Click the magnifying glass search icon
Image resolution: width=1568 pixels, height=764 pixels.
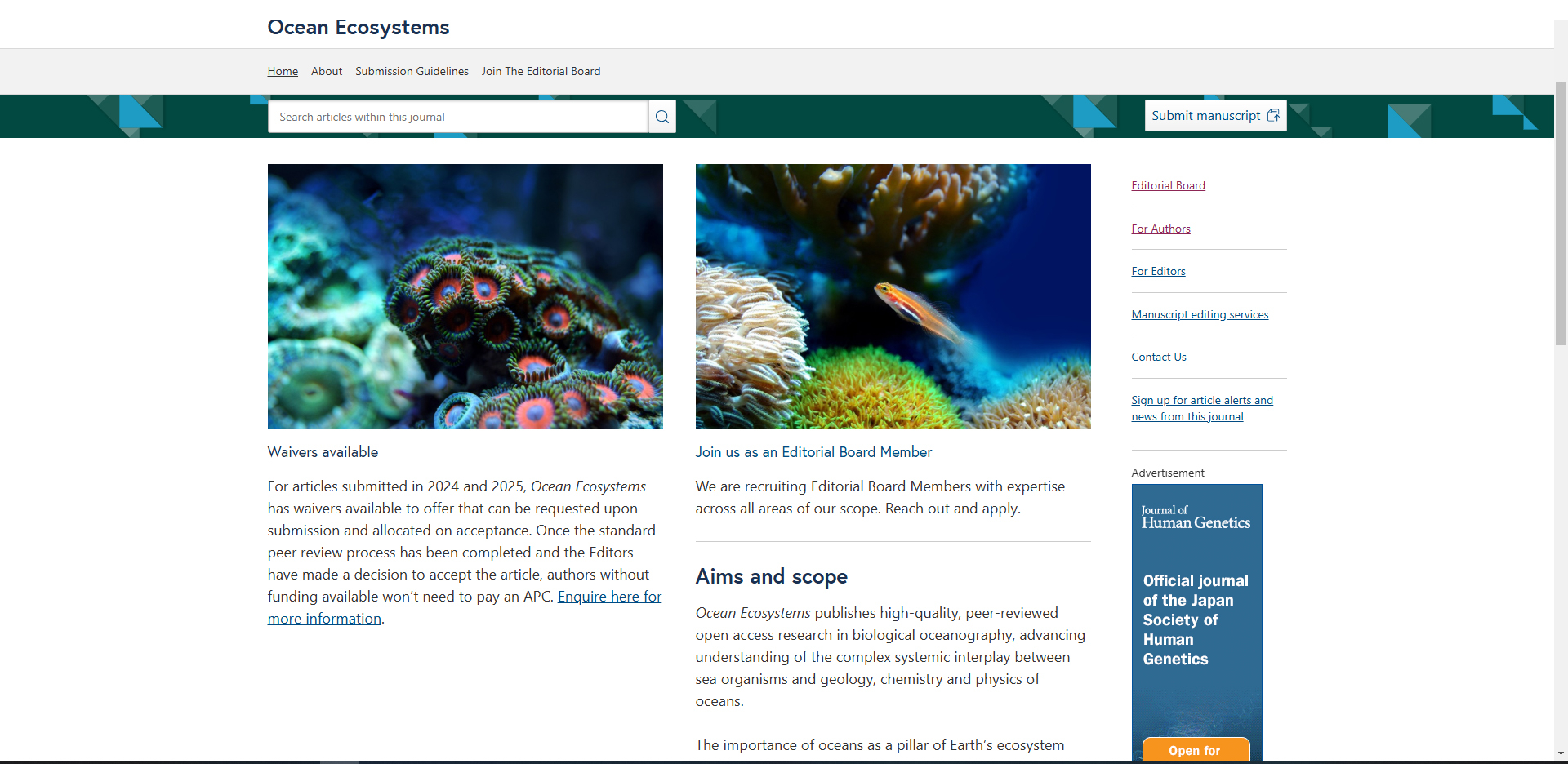point(661,117)
